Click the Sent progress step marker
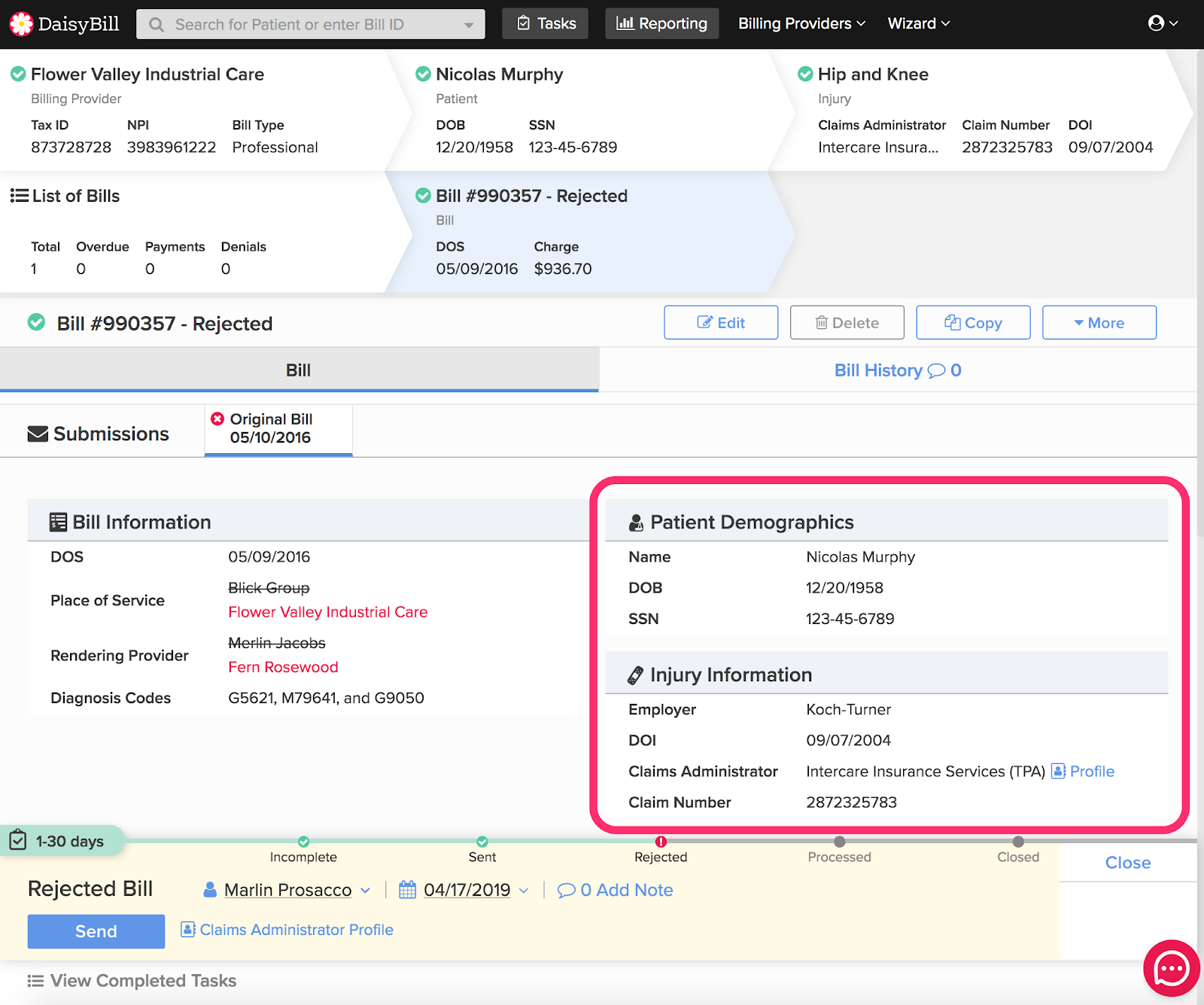This screenshot has height=1005, width=1204. pos(482,842)
